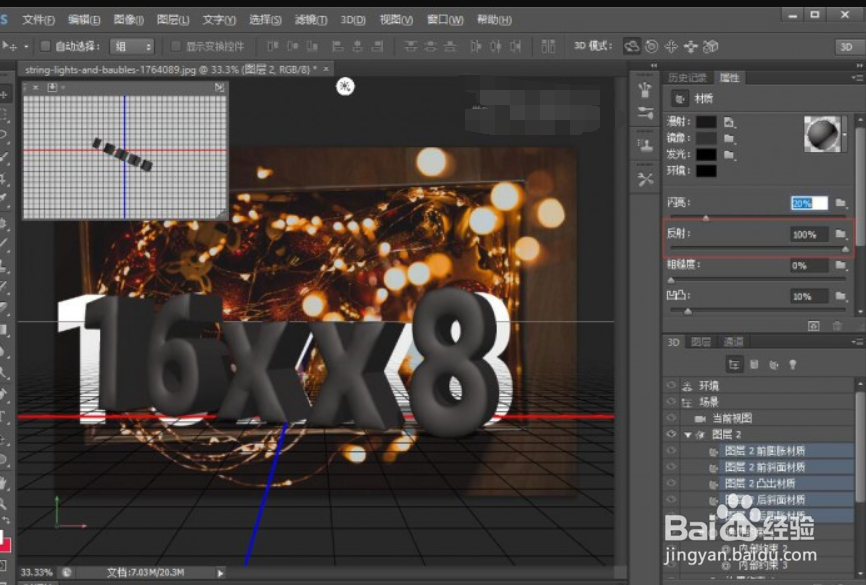Open texture folder icon for 闪亮 value

click(x=841, y=203)
